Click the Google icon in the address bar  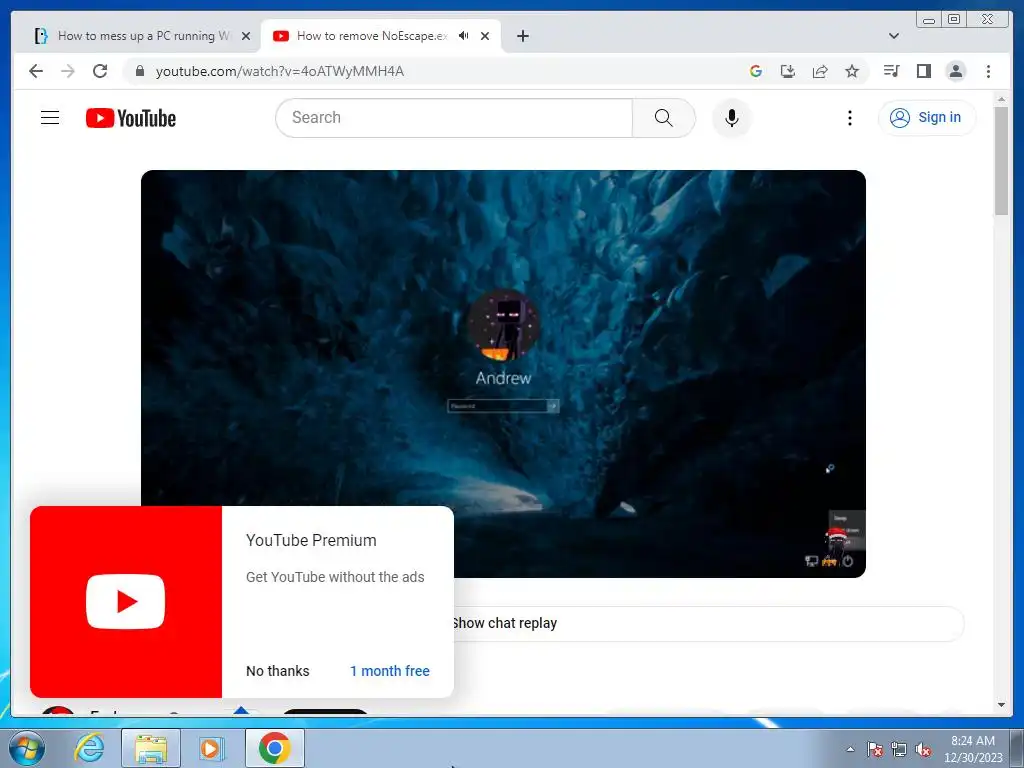756,71
